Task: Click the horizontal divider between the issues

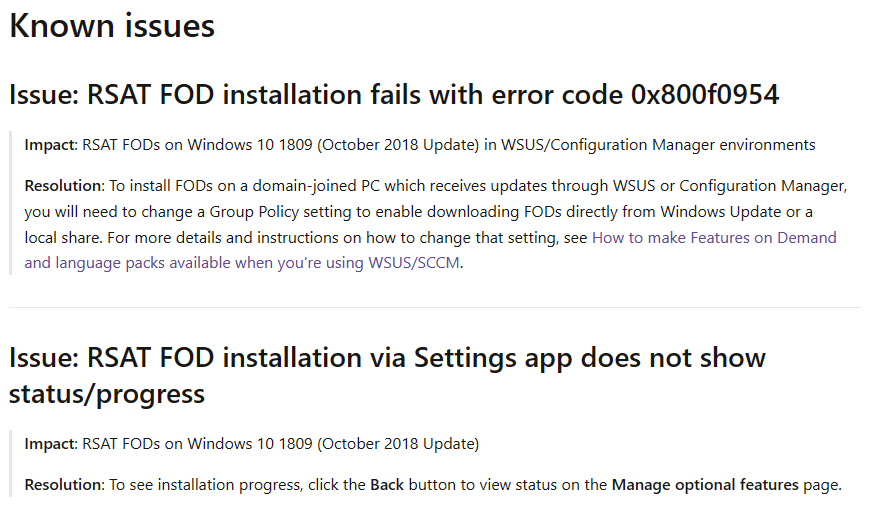Action: [x=434, y=307]
